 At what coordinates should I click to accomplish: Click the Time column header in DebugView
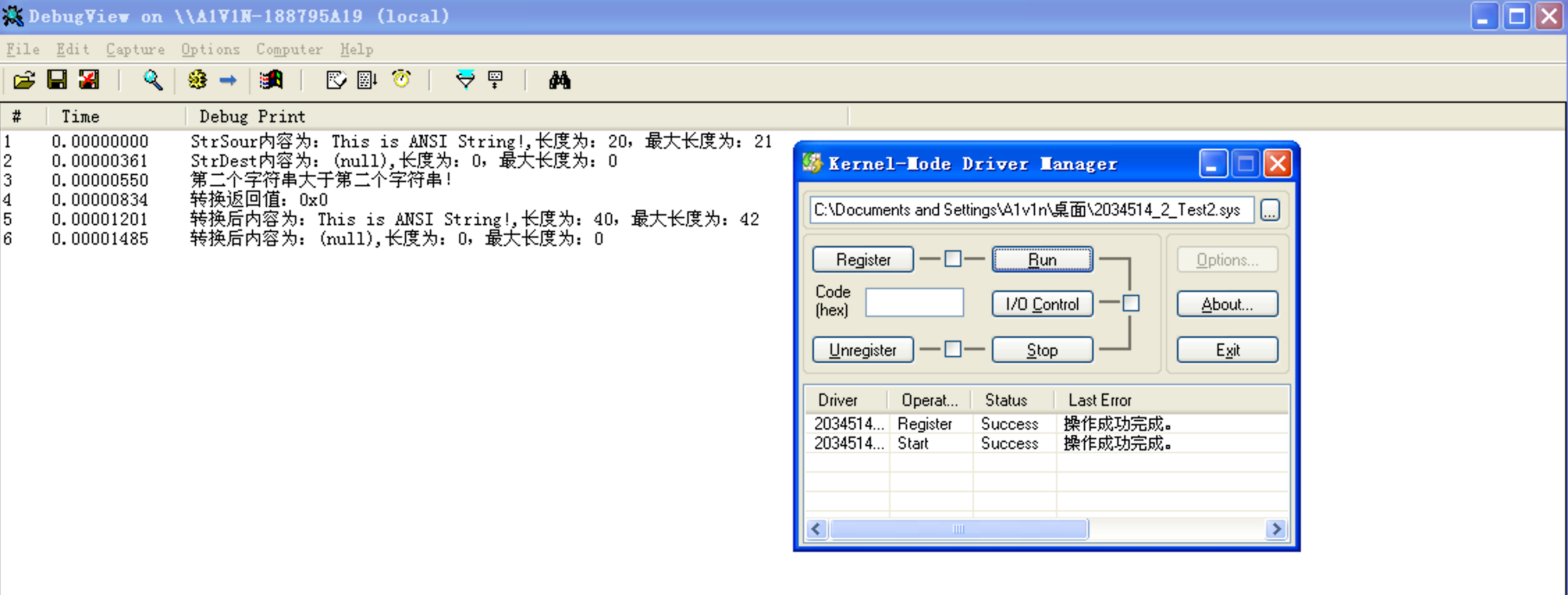pos(116,116)
